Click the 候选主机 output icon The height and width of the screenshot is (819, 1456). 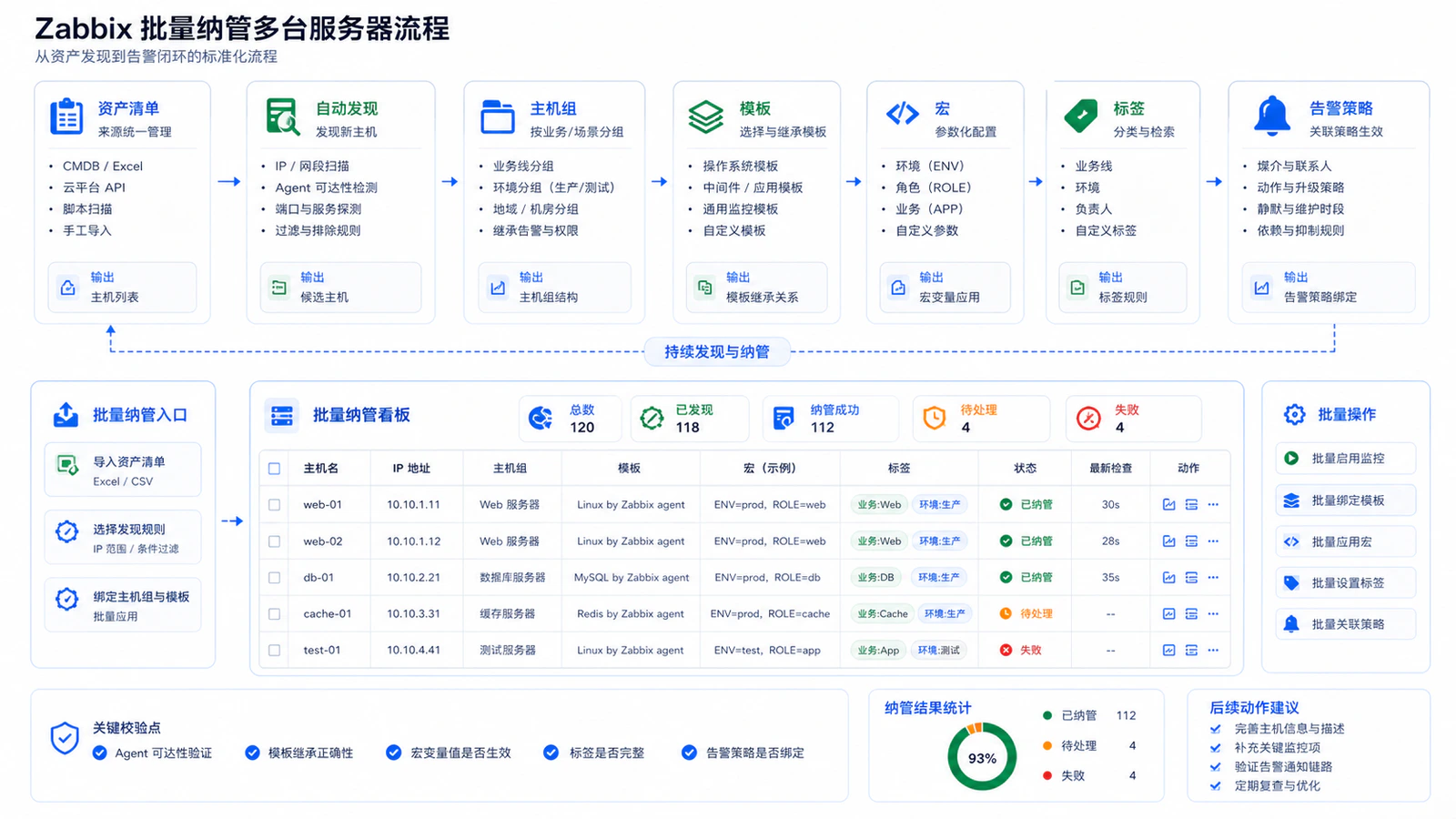[x=279, y=288]
